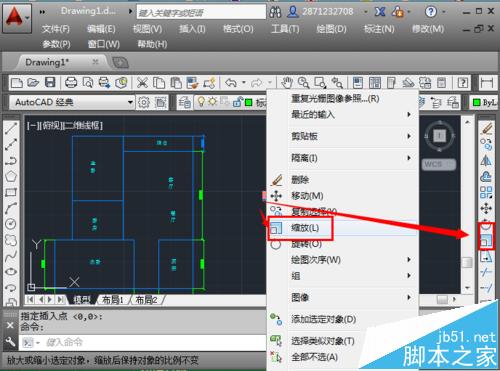The width and height of the screenshot is (500, 371).
Task: Click the Scale tool in modify toolbar
Action: (x=486, y=240)
